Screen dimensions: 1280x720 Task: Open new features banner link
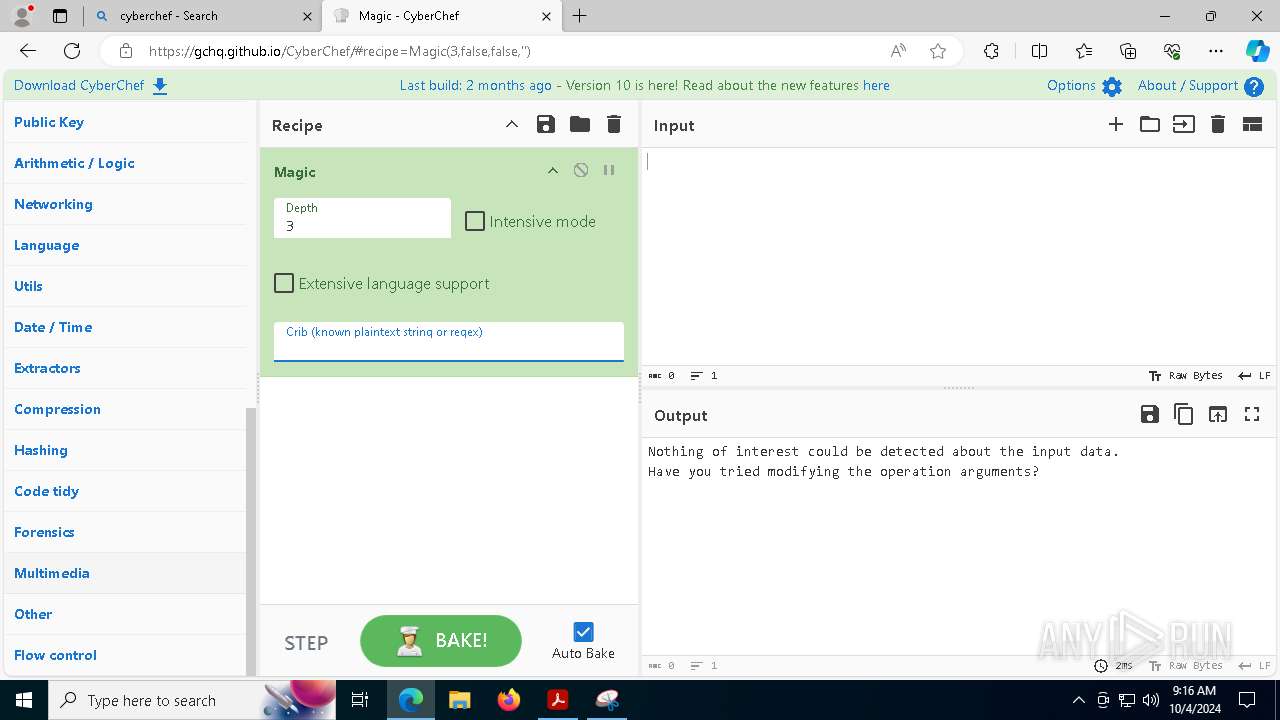pos(876,86)
